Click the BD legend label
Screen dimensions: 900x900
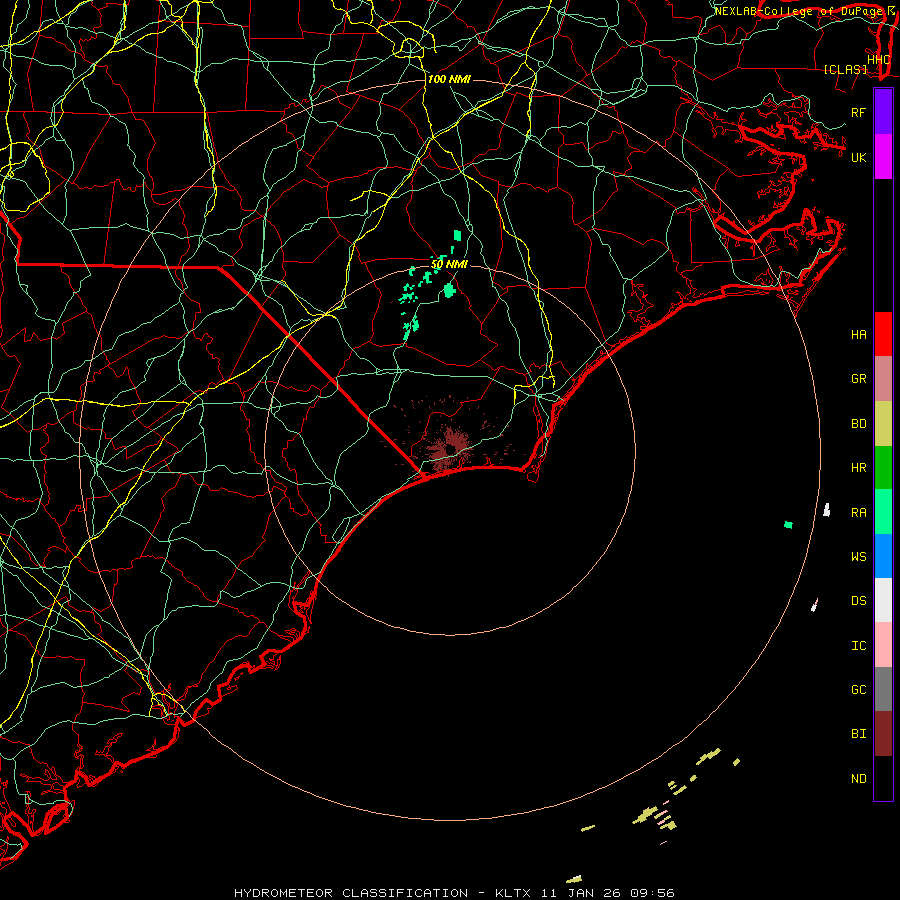(859, 424)
